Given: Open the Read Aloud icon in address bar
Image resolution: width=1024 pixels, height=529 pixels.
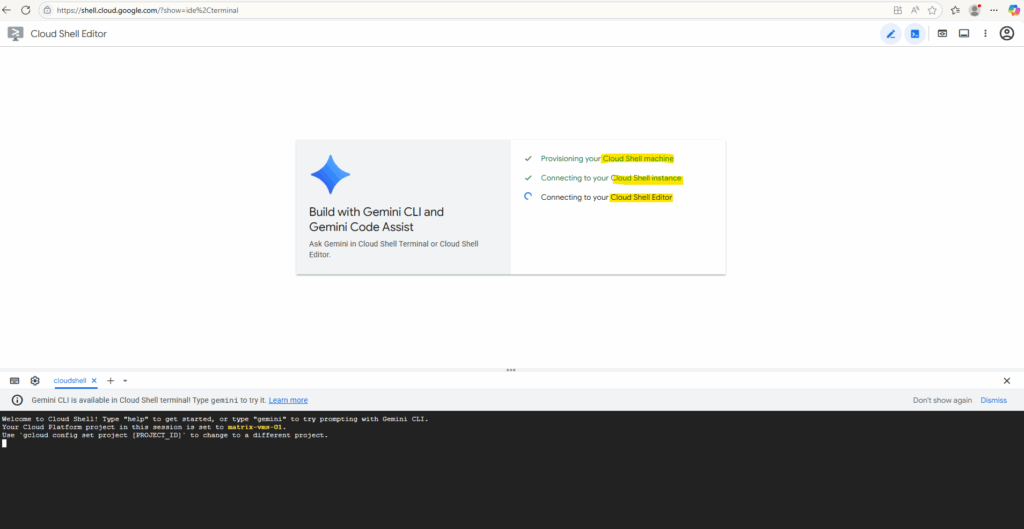Looking at the screenshot, I should coord(916,10).
